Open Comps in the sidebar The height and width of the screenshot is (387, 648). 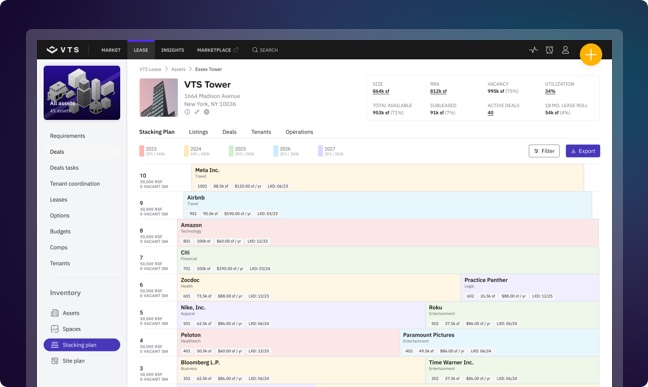pyautogui.click(x=58, y=247)
